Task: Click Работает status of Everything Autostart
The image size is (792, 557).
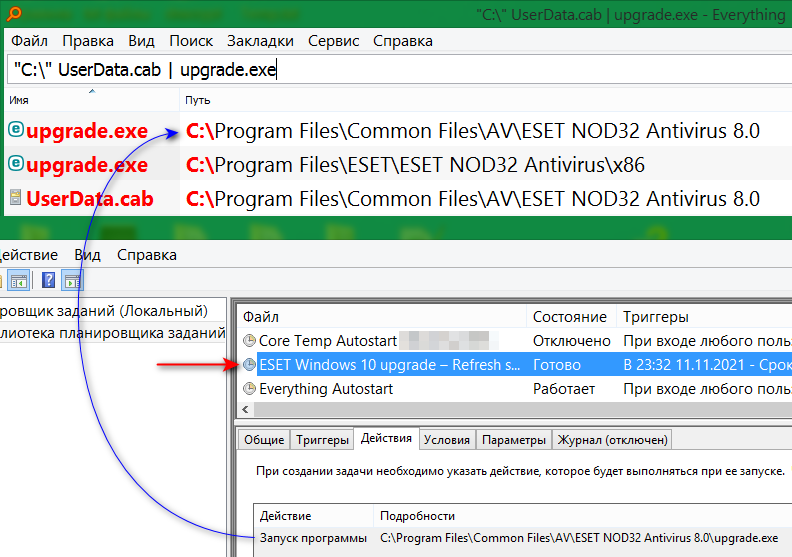Action: [564, 389]
